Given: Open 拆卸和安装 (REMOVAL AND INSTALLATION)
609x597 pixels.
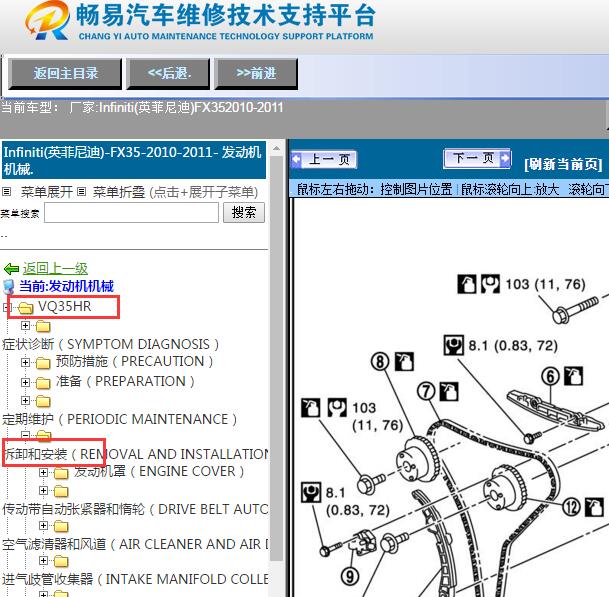Looking at the screenshot, I should pyautogui.click(x=136, y=454).
